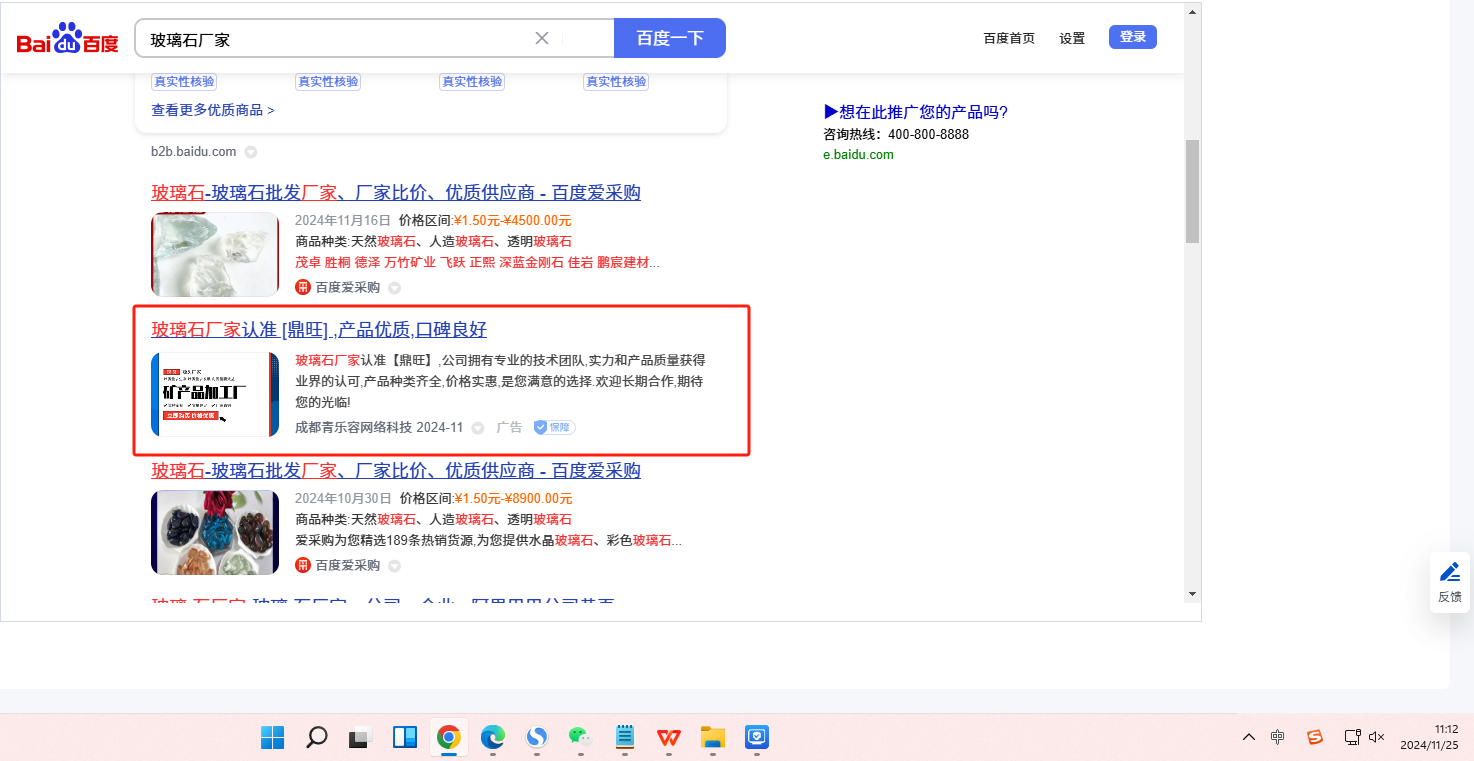Image resolution: width=1474 pixels, height=761 pixels.
Task: Open Microsoft Edge from the taskbar
Action: (x=492, y=738)
